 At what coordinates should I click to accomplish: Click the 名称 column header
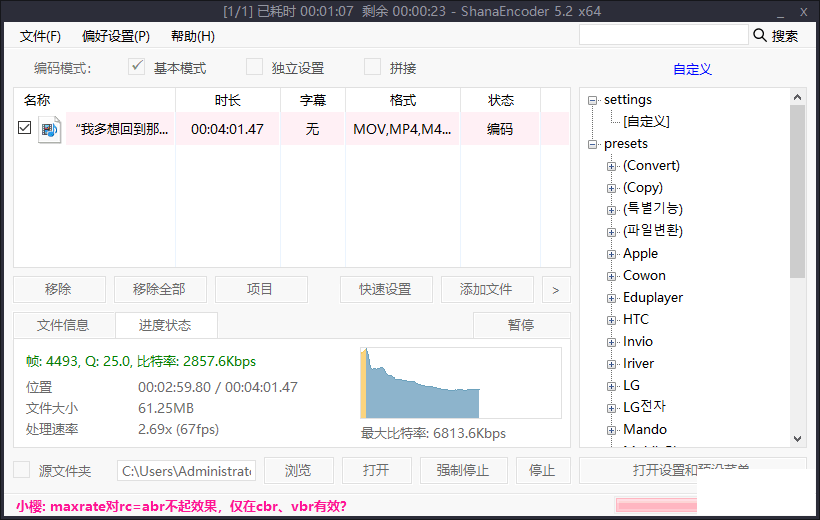(94, 100)
